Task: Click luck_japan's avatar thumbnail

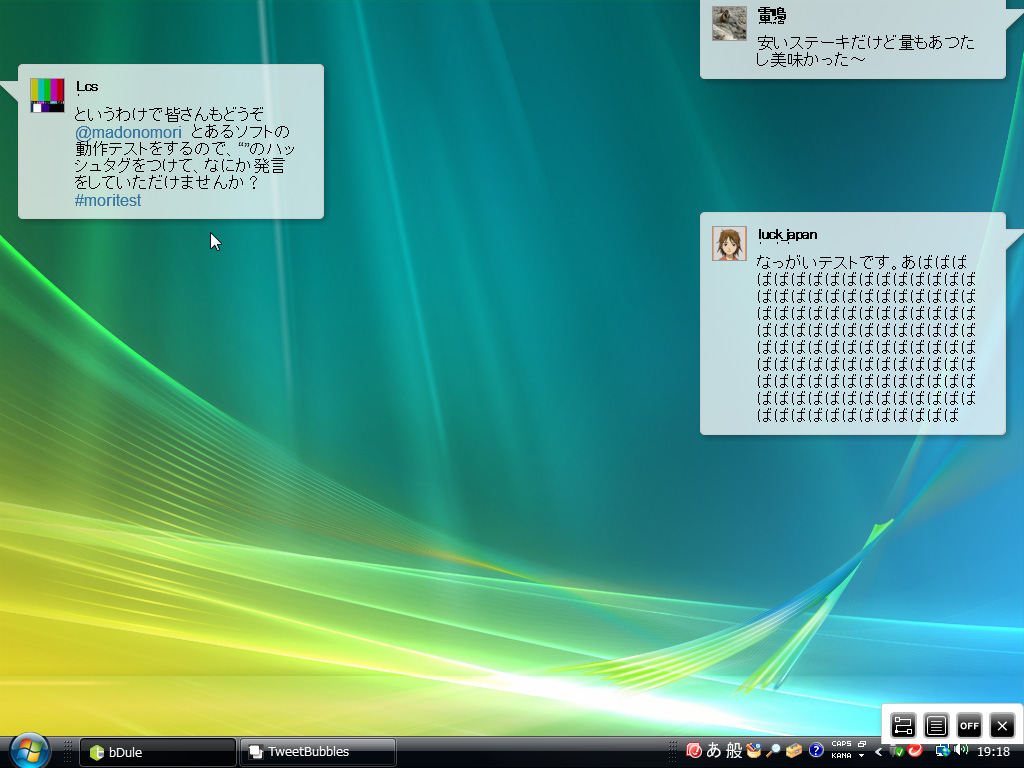Action: click(729, 241)
